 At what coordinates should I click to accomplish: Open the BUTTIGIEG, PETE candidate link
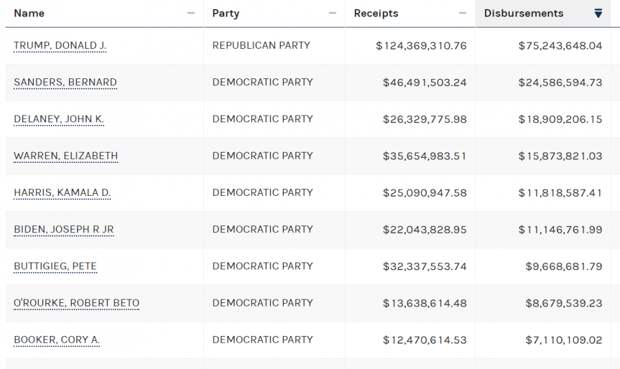(x=55, y=266)
